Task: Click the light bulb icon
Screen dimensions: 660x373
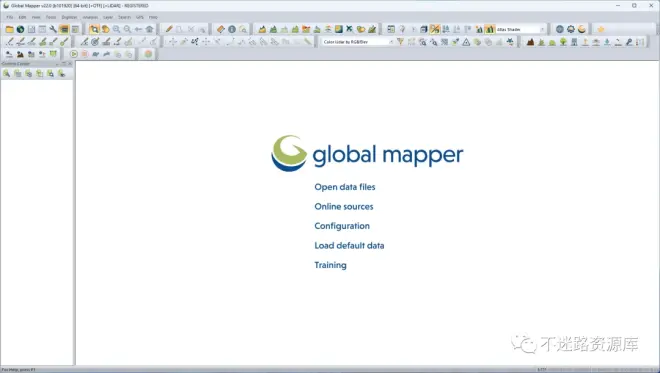Action: (x=402, y=29)
